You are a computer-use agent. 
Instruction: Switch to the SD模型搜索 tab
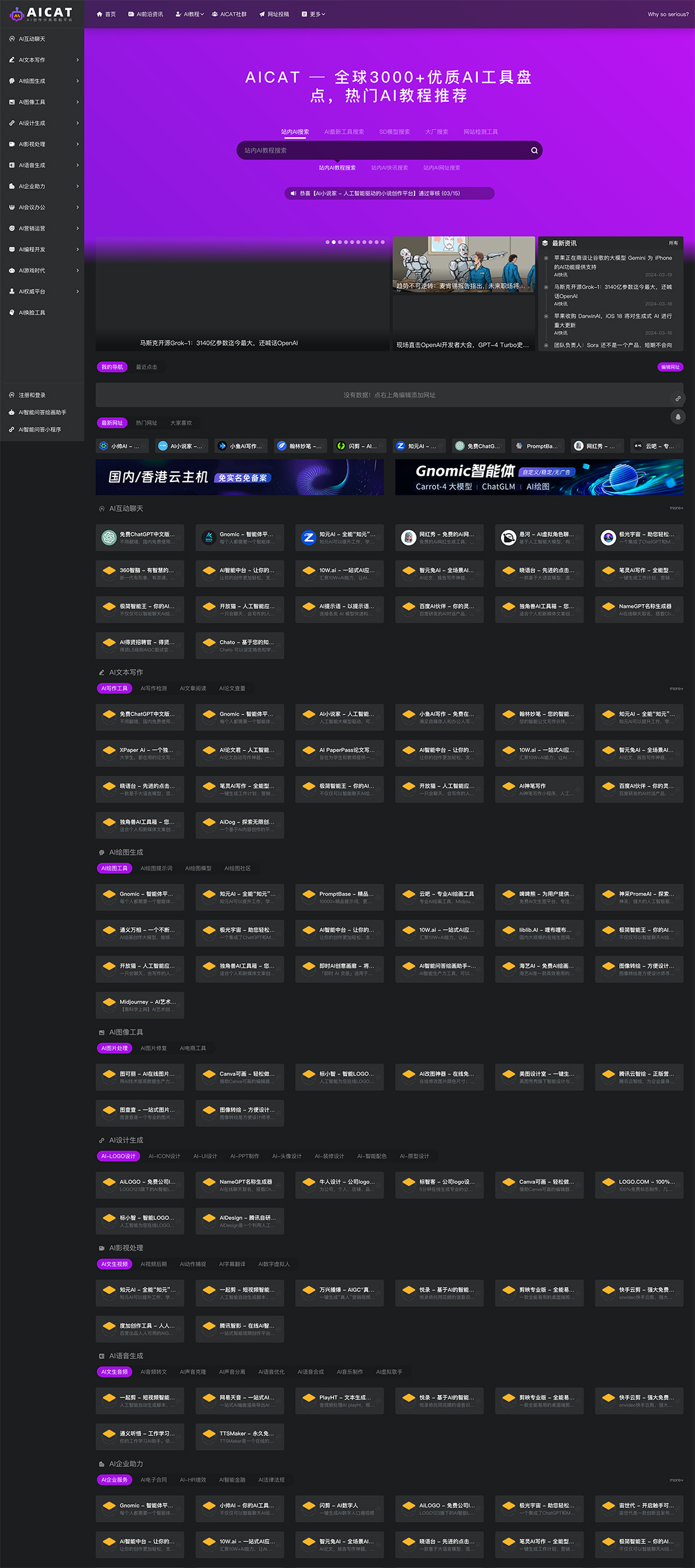pyautogui.click(x=395, y=132)
